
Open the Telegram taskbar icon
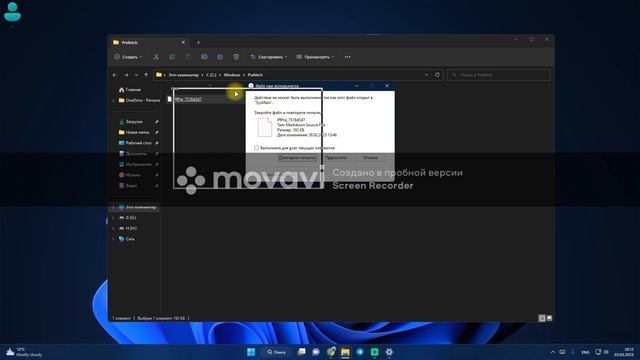click(360, 352)
